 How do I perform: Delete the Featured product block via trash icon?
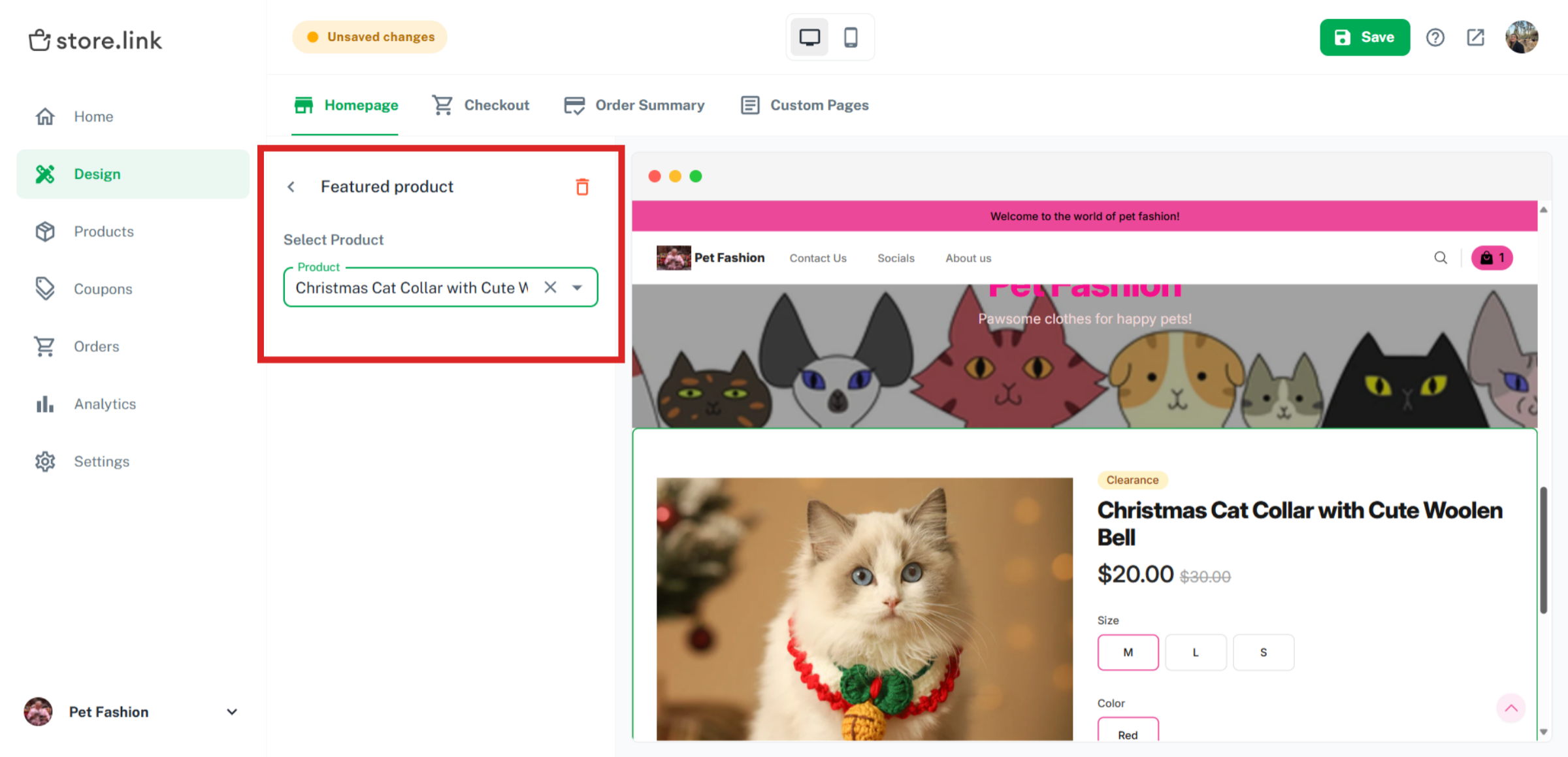click(x=582, y=186)
